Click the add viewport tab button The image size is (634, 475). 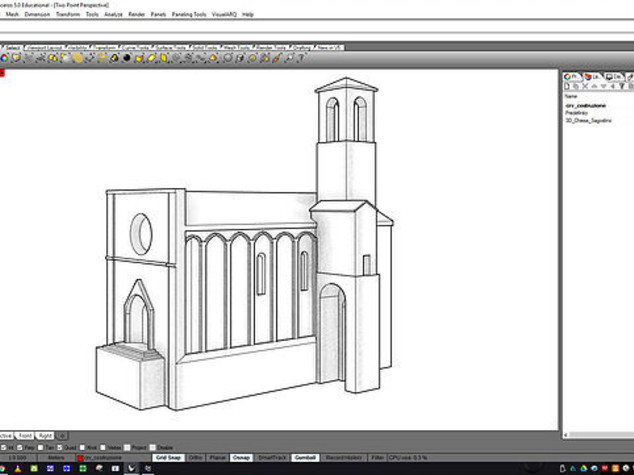pyautogui.click(x=62, y=436)
